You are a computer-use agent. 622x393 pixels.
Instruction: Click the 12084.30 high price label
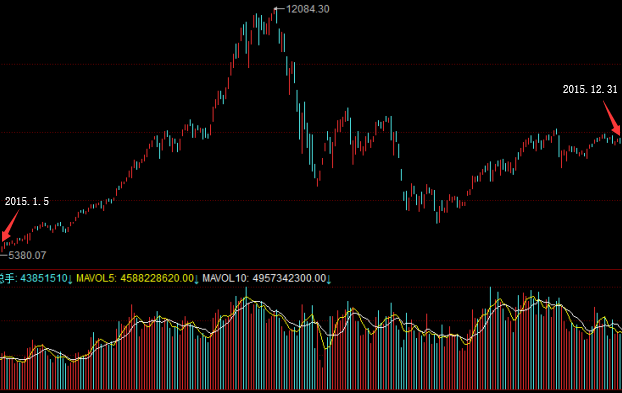[307, 9]
